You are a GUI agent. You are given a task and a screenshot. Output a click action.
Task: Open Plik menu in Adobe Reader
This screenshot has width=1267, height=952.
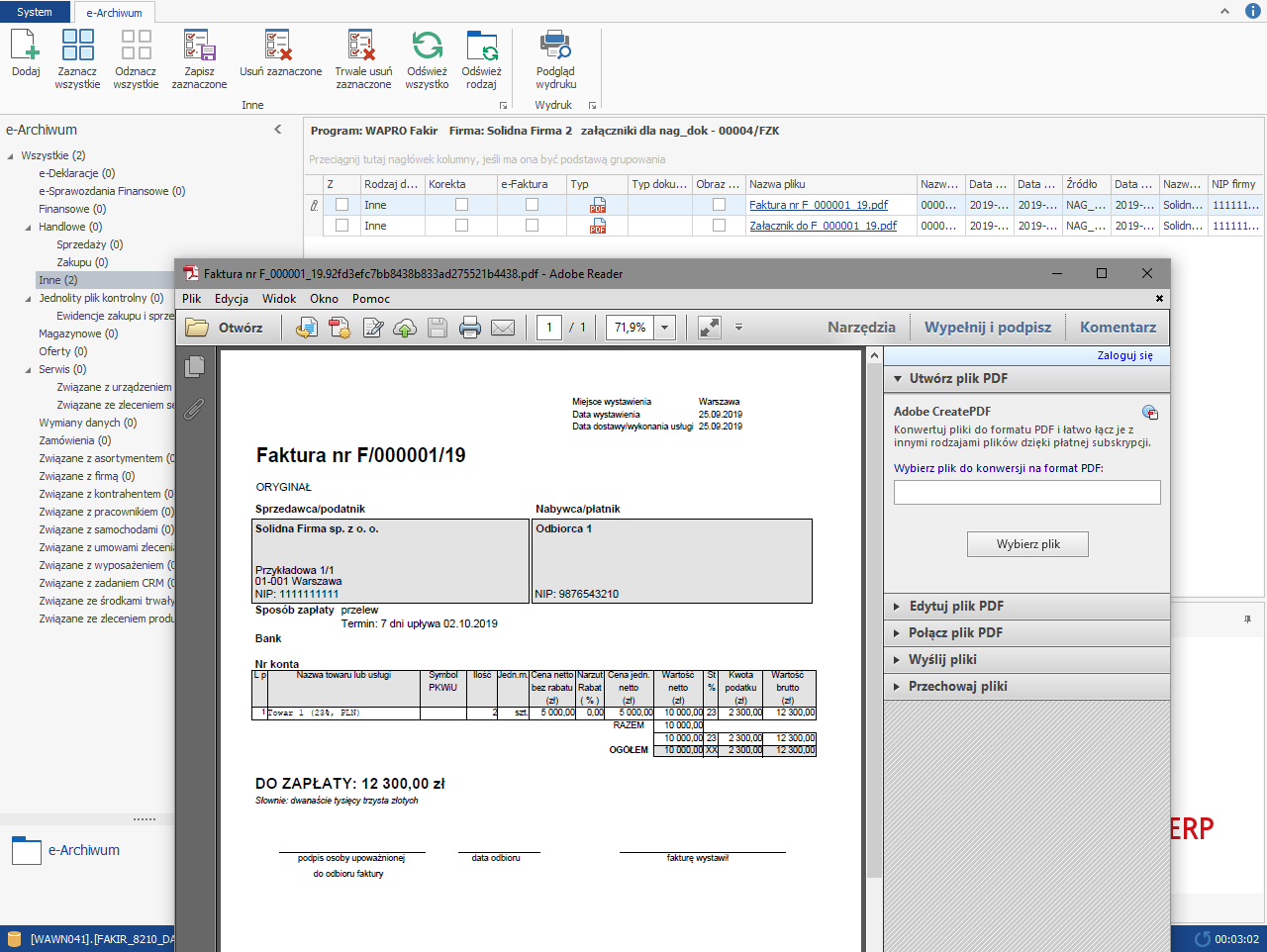click(x=192, y=299)
